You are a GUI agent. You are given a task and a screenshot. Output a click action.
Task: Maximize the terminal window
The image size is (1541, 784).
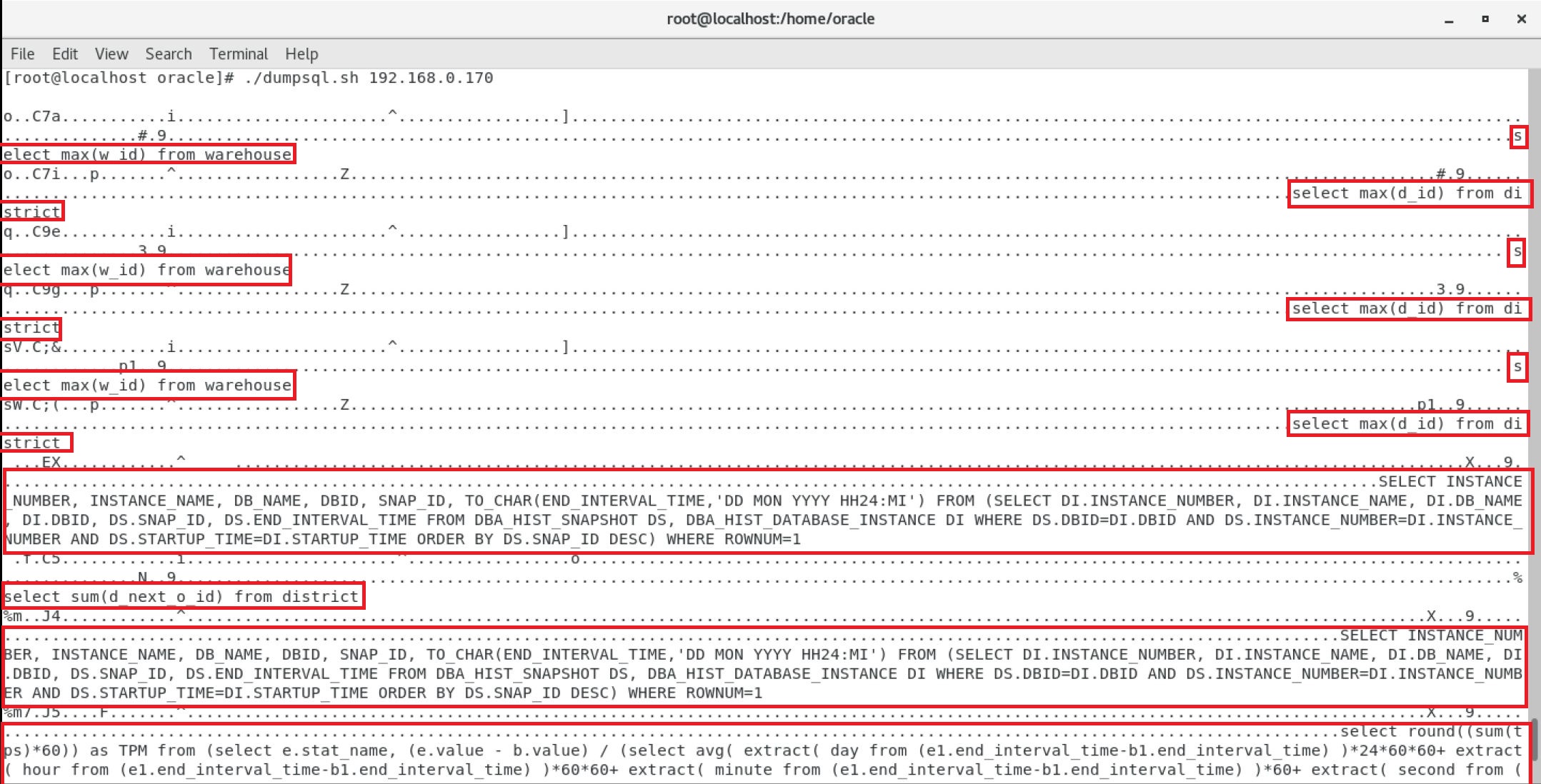tap(1485, 19)
